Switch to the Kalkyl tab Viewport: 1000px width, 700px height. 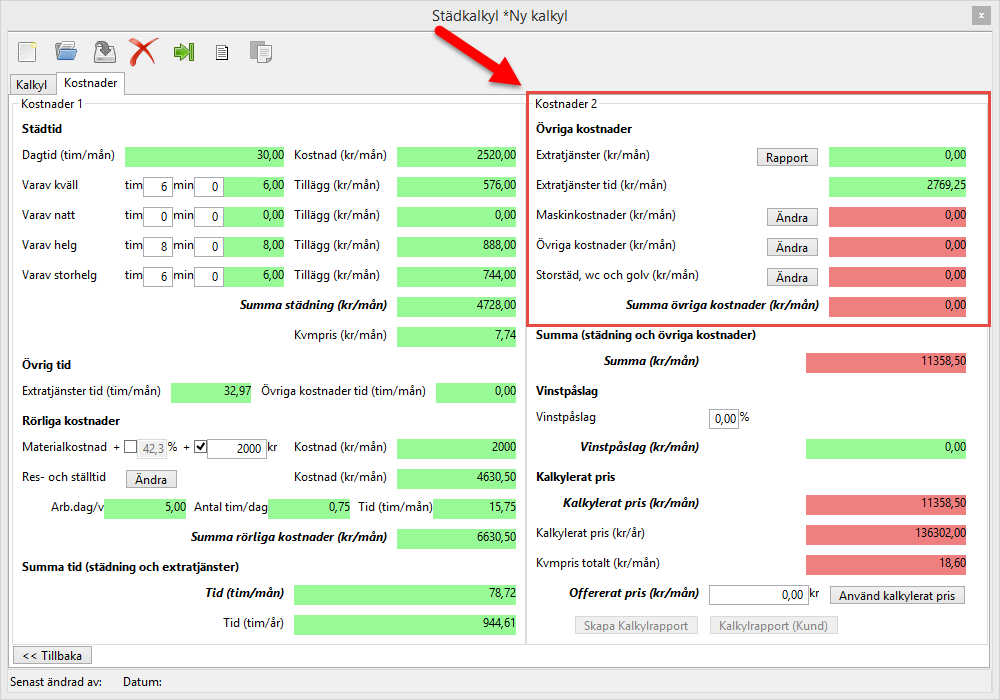(x=32, y=85)
